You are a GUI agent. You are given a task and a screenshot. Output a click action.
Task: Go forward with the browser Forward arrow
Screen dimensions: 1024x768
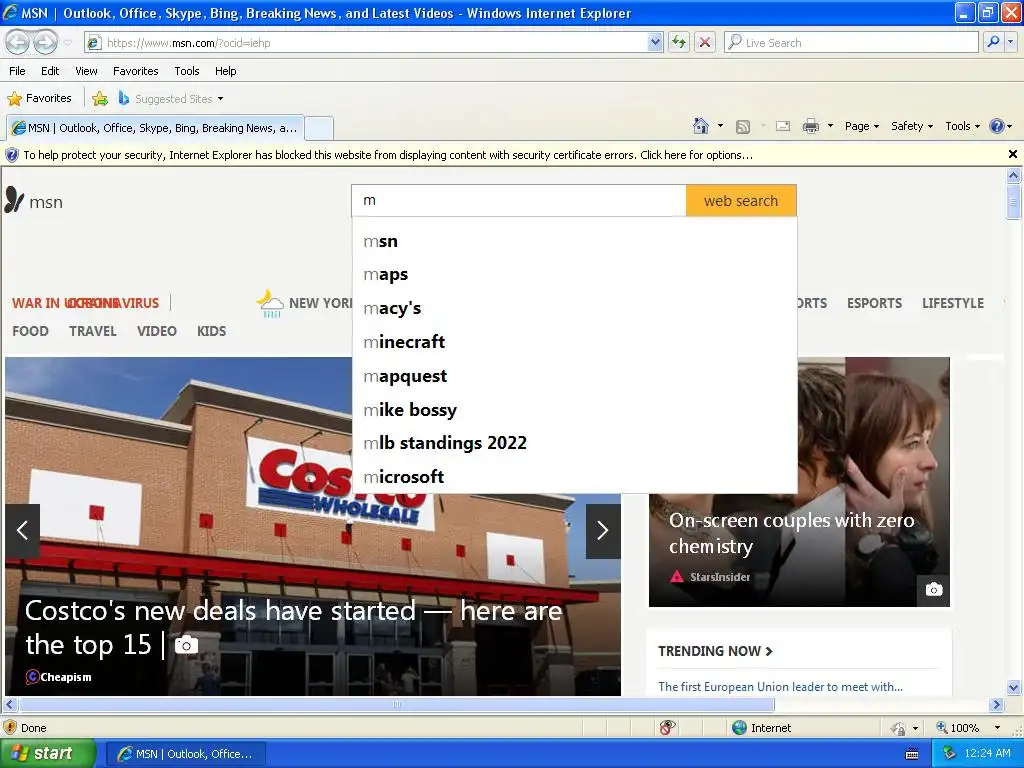(45, 43)
